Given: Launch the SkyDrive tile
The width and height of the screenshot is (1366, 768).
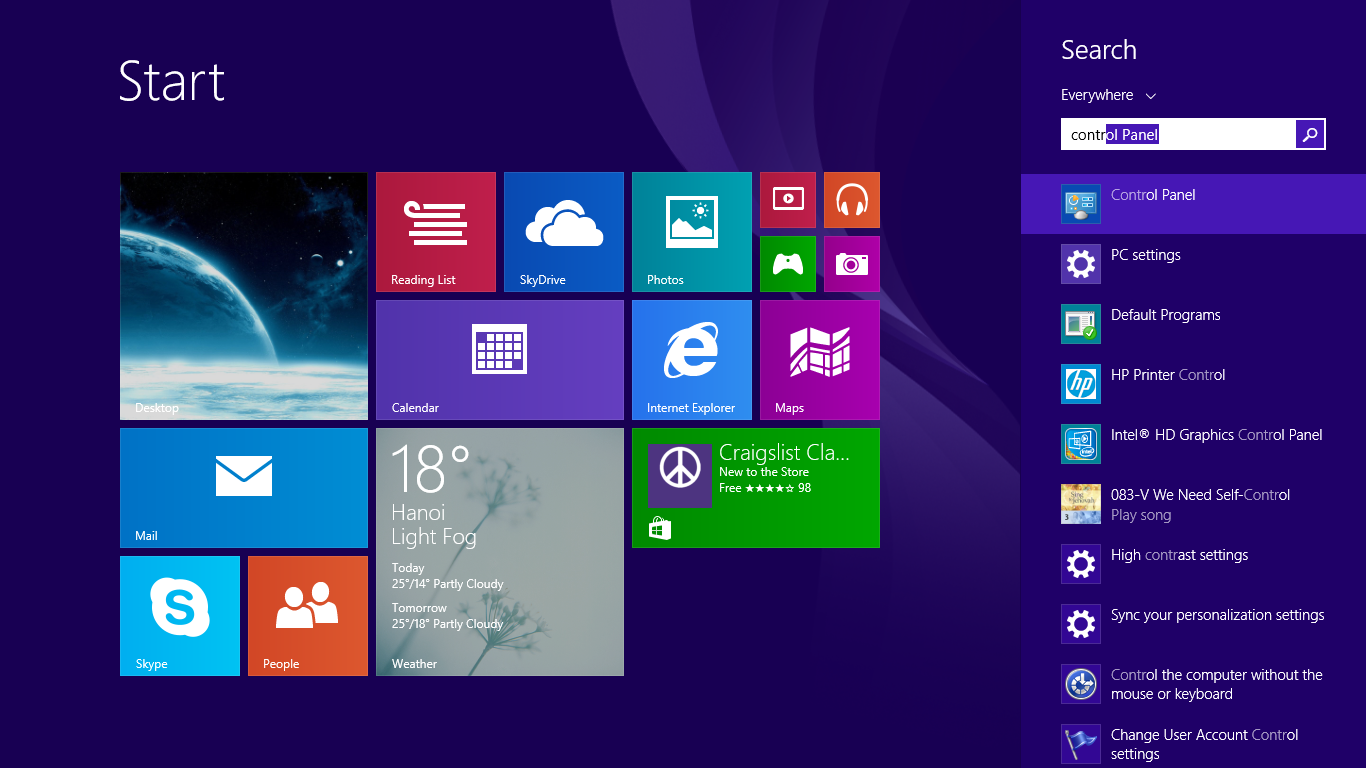Looking at the screenshot, I should [x=564, y=232].
